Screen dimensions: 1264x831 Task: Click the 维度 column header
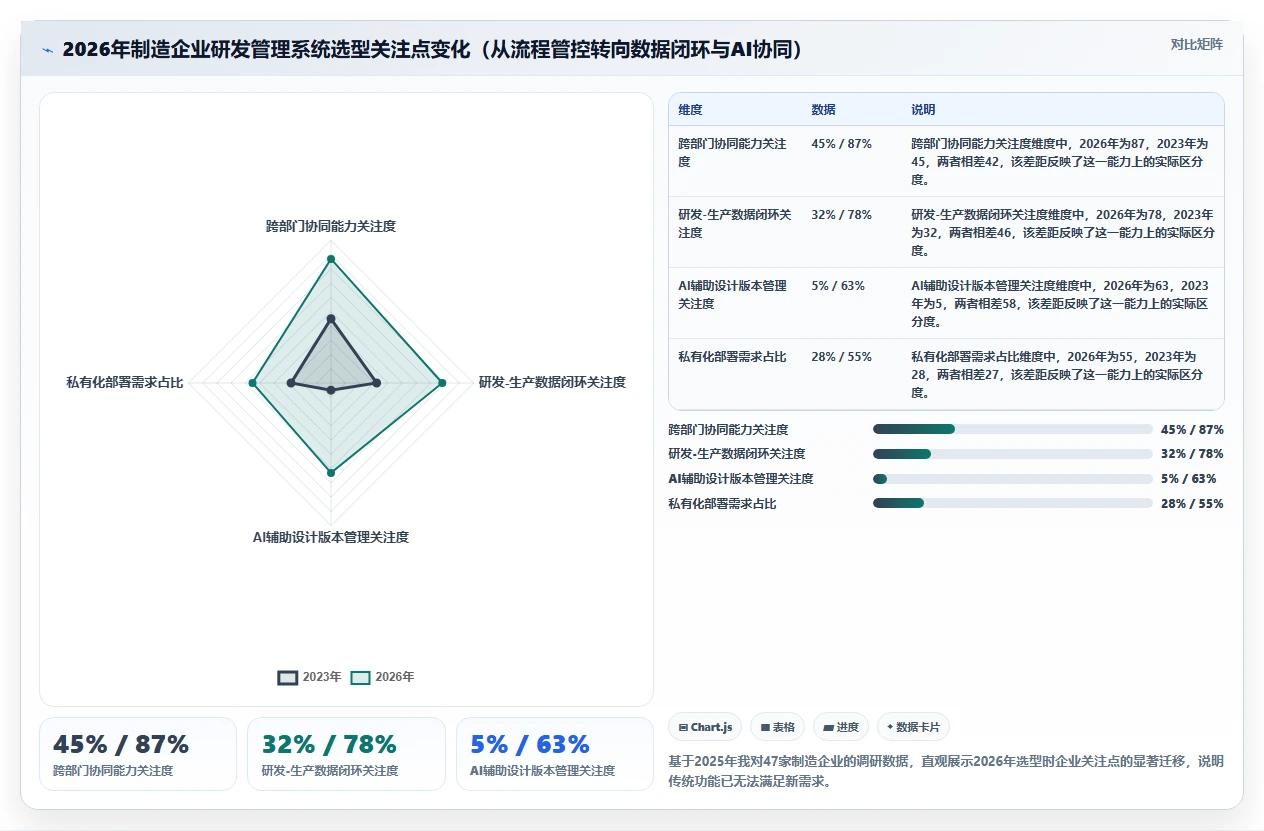click(690, 110)
